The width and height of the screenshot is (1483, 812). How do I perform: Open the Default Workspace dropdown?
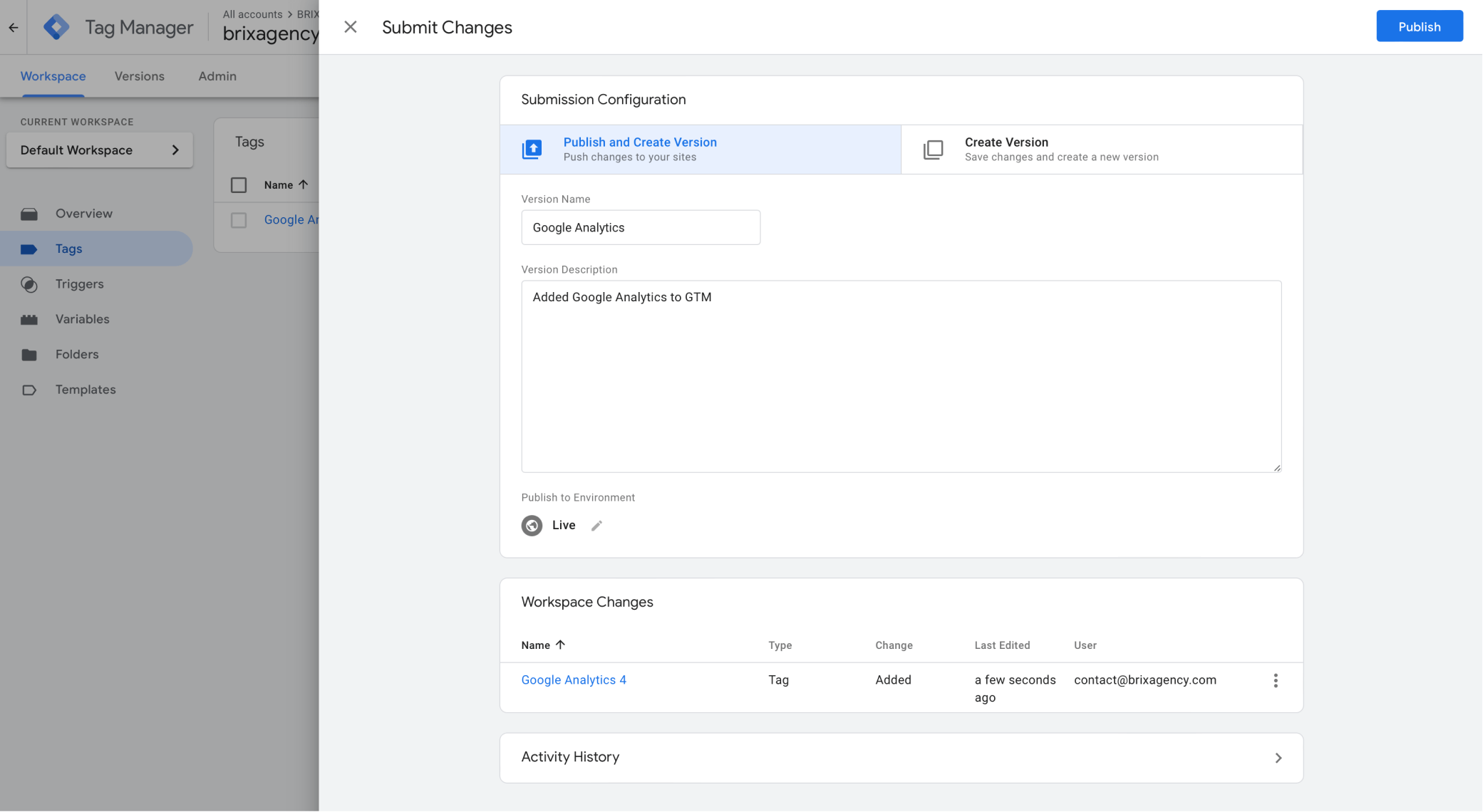coord(98,149)
